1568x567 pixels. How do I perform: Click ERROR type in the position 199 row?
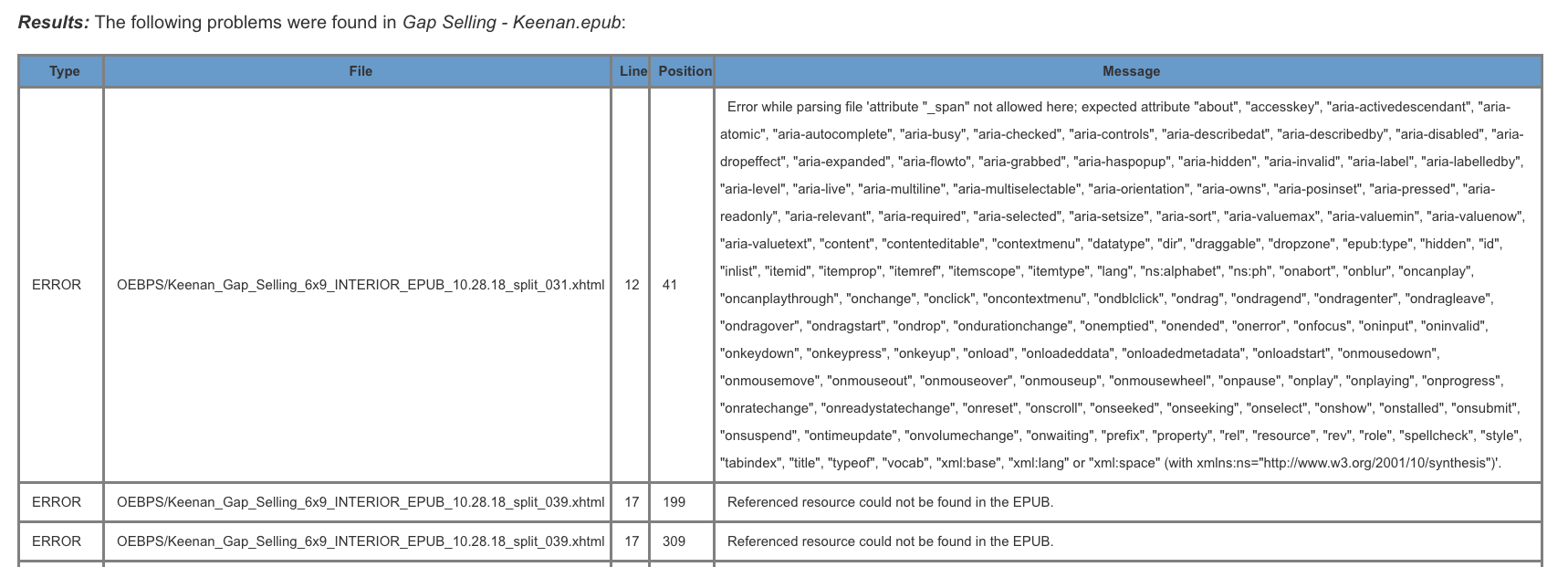57,502
